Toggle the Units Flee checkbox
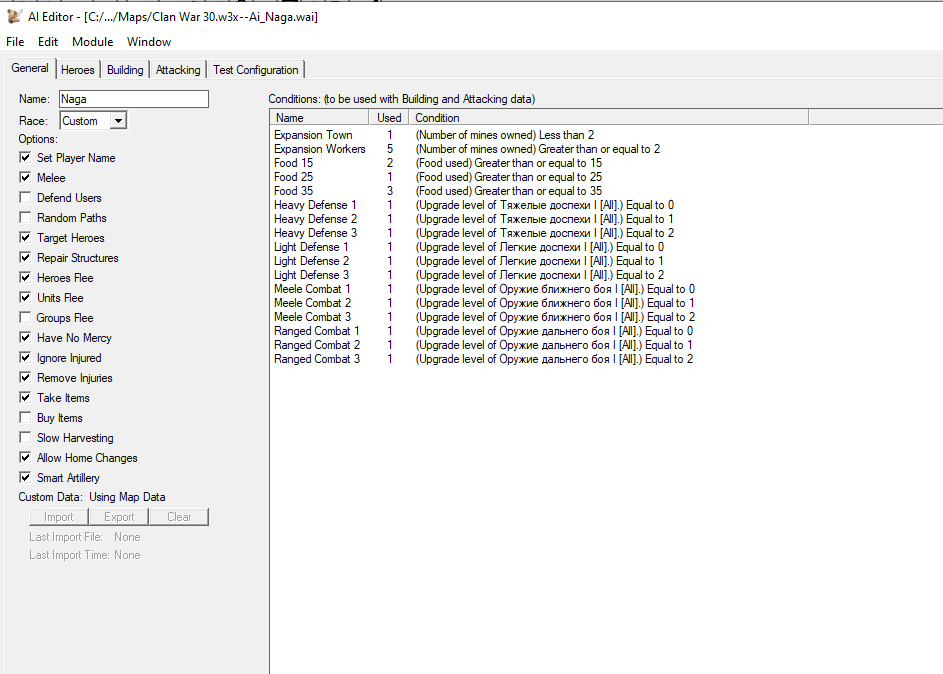This screenshot has width=943, height=674. 25,297
